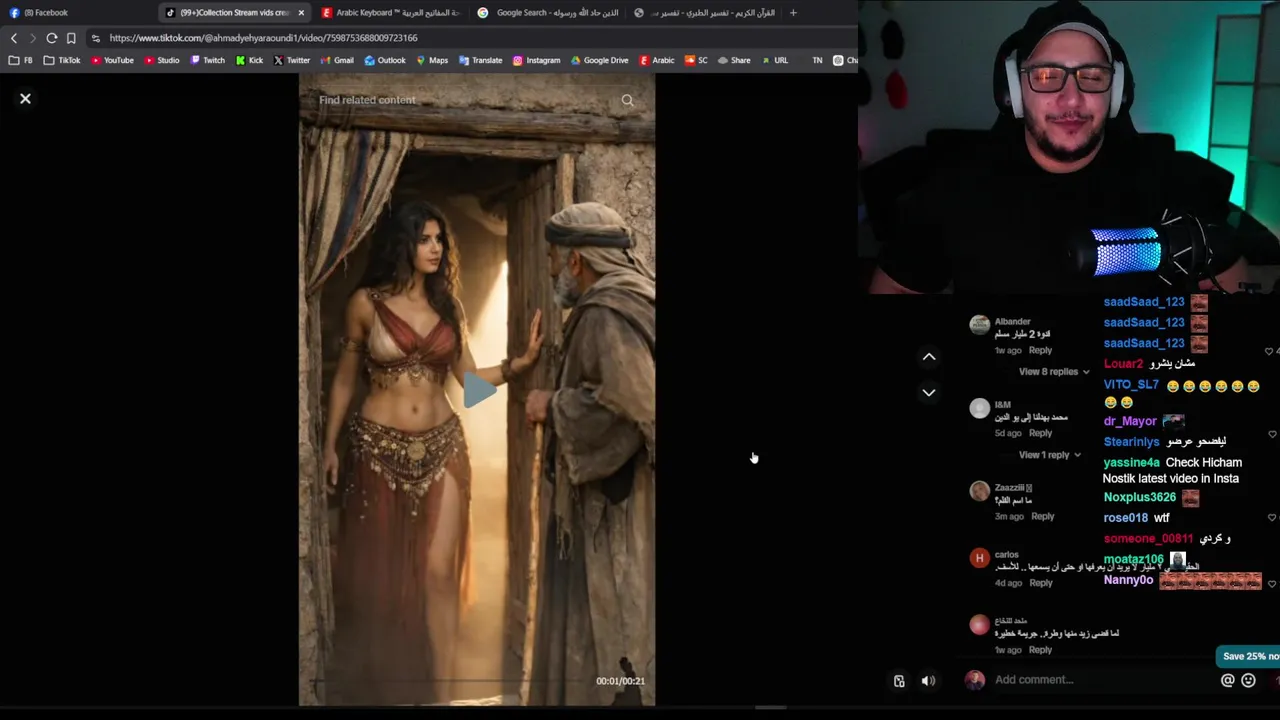Open the URL bookmark
This screenshot has width=1280, height=720.
point(774,60)
